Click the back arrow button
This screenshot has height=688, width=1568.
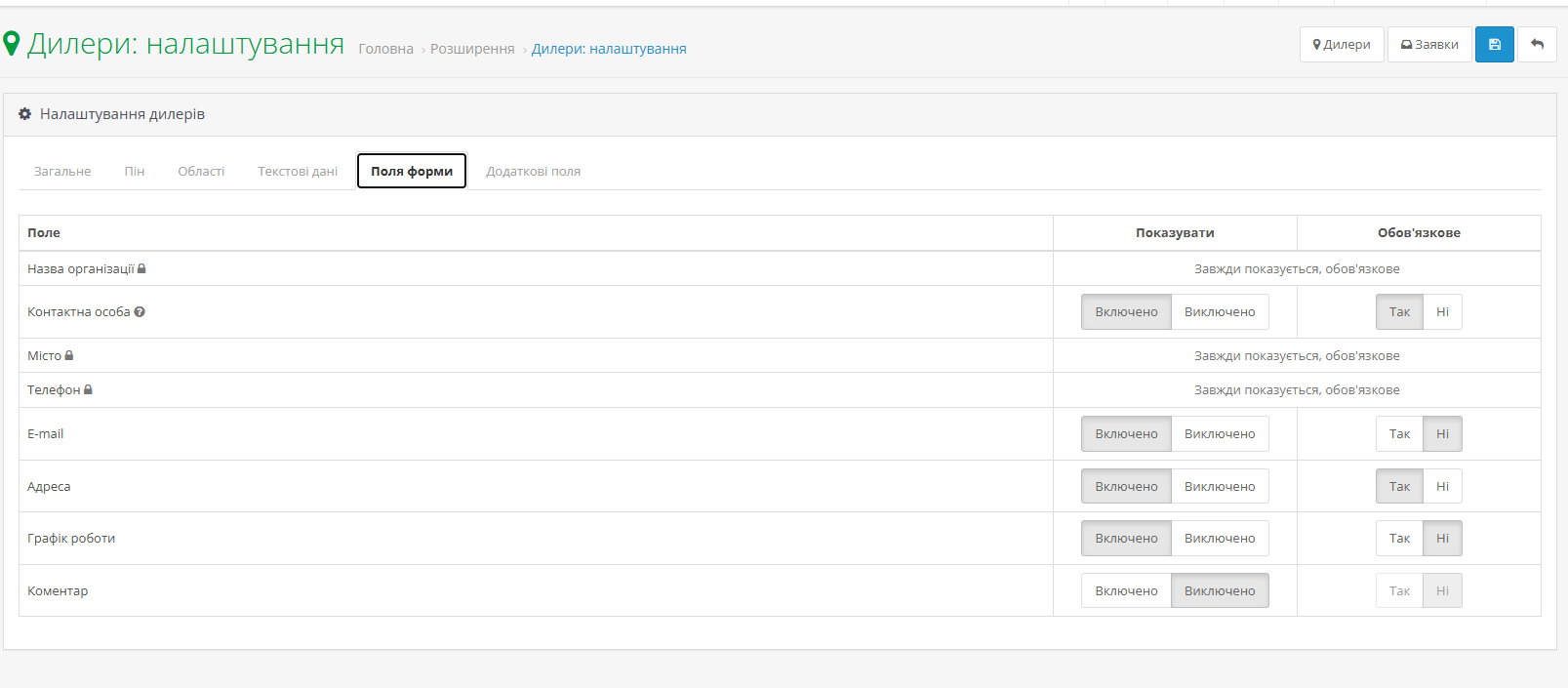tap(1538, 45)
